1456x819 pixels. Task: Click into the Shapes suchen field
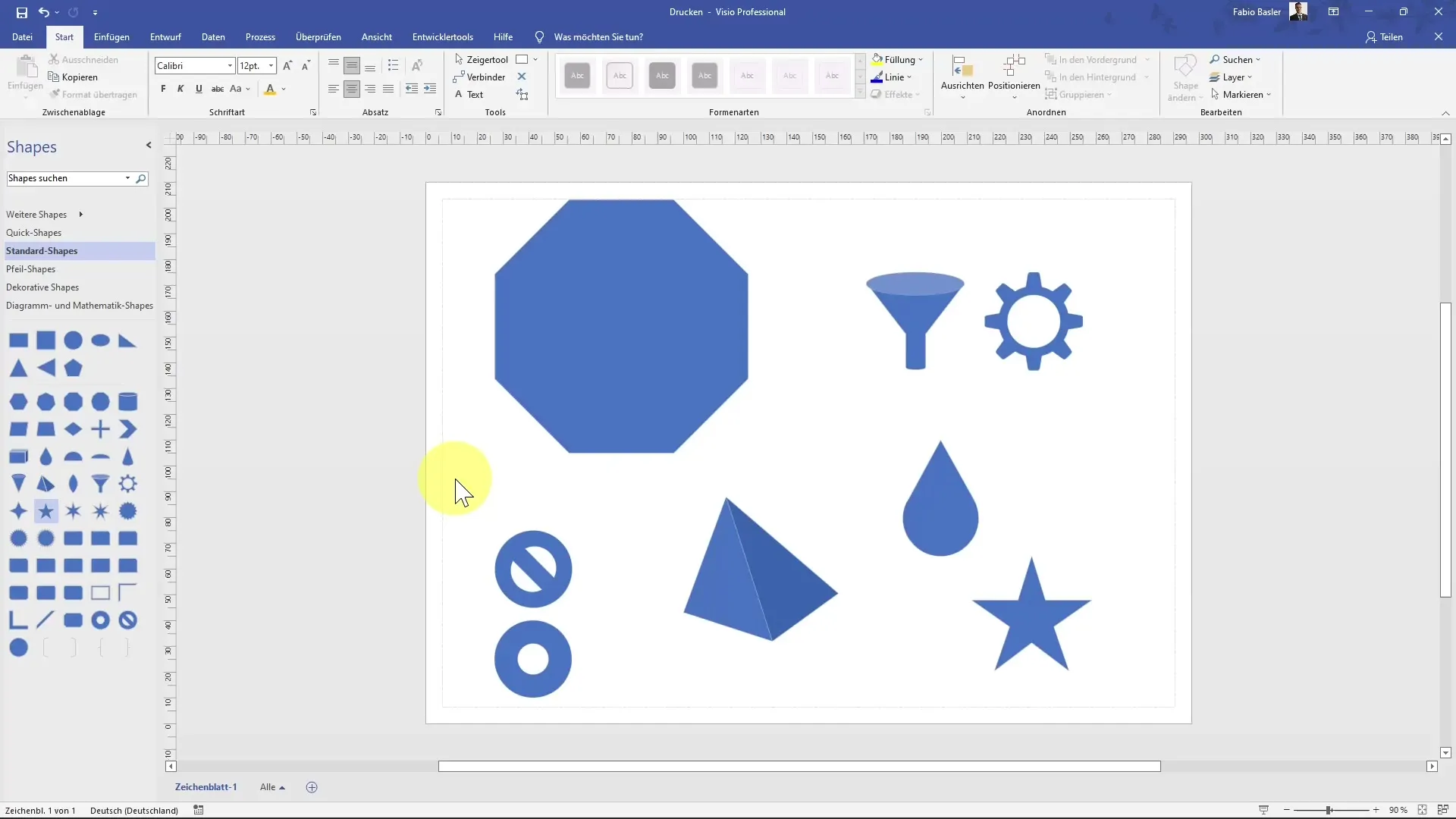[x=65, y=178]
